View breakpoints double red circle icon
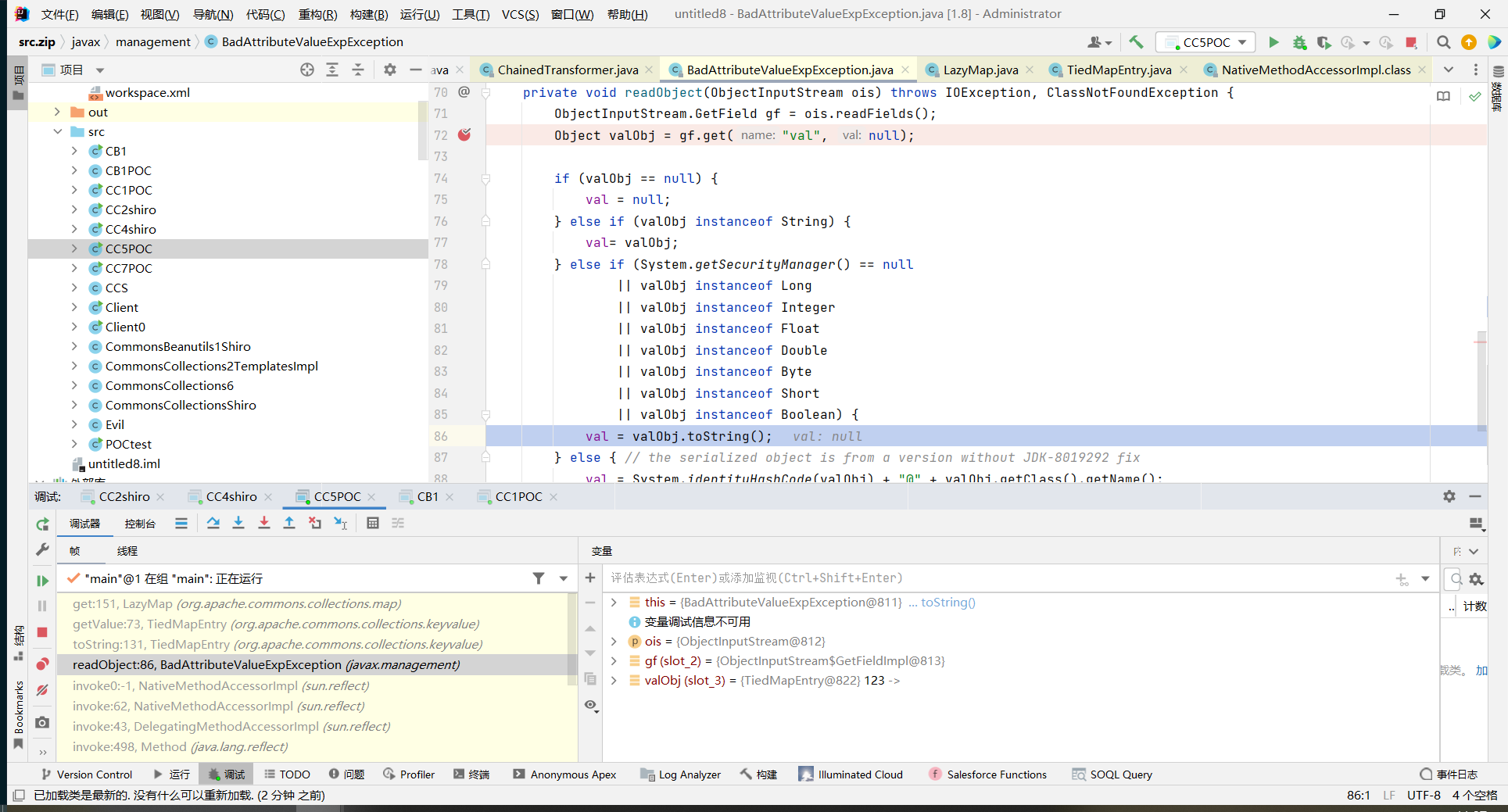 click(42, 664)
